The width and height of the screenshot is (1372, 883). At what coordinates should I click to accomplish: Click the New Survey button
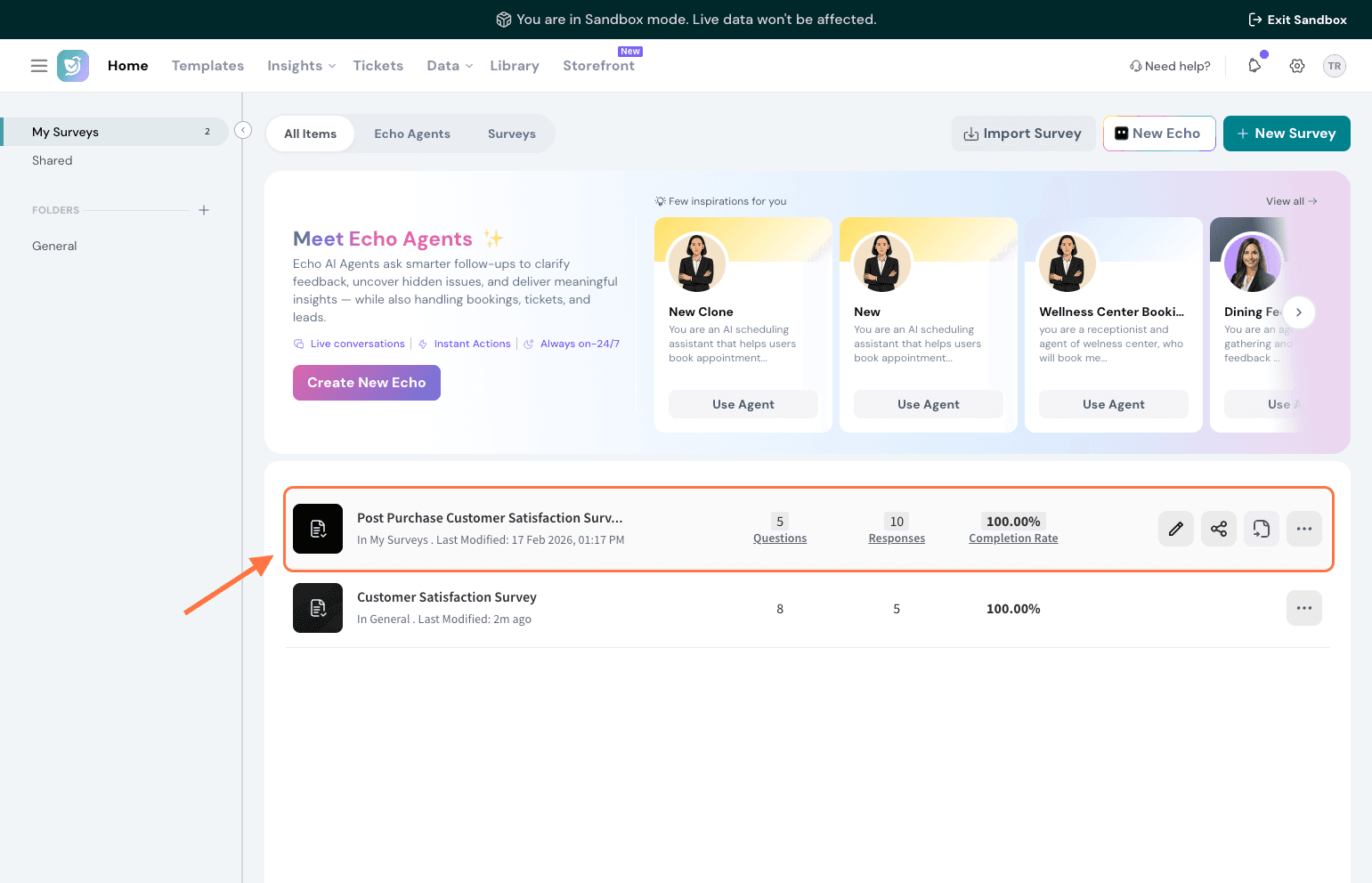pos(1286,134)
